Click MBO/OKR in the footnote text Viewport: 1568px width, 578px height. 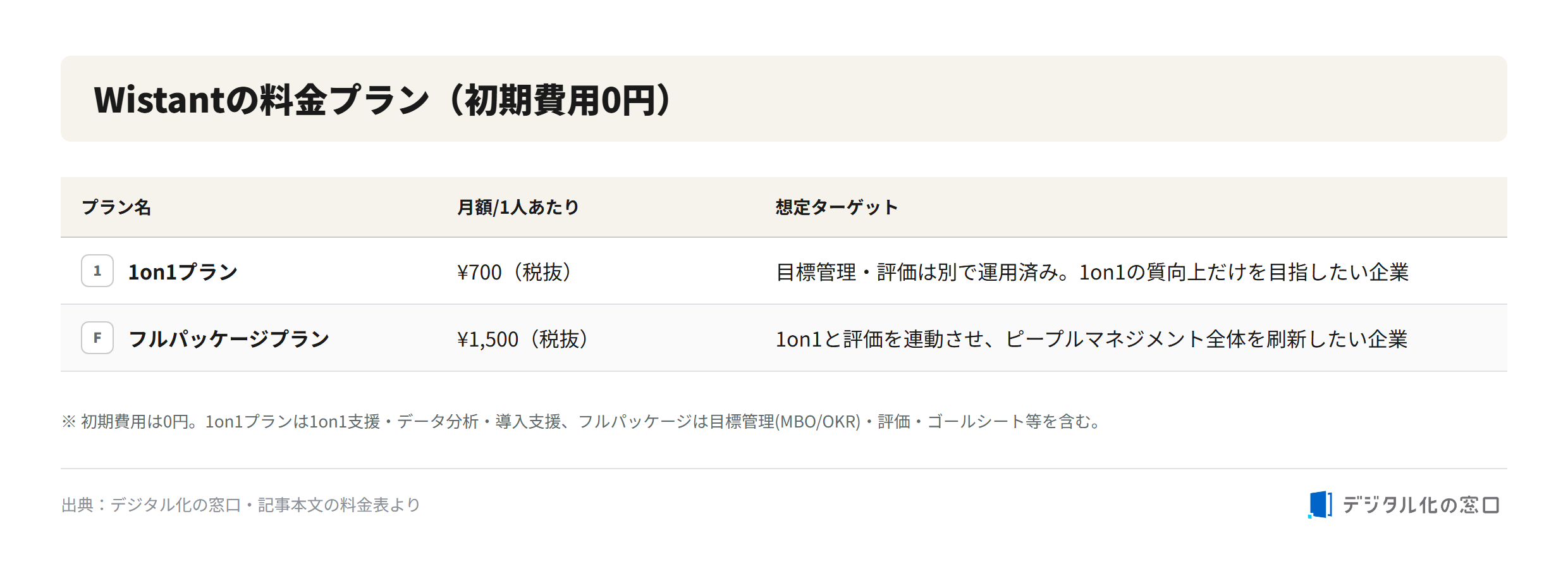click(819, 421)
